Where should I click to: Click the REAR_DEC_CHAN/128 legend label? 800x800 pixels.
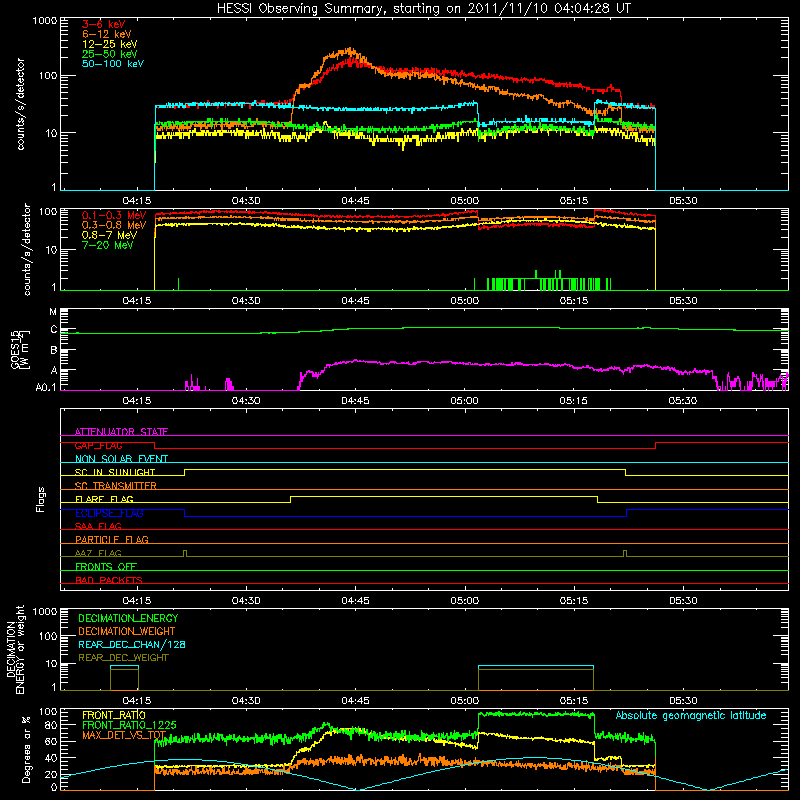click(x=132, y=644)
